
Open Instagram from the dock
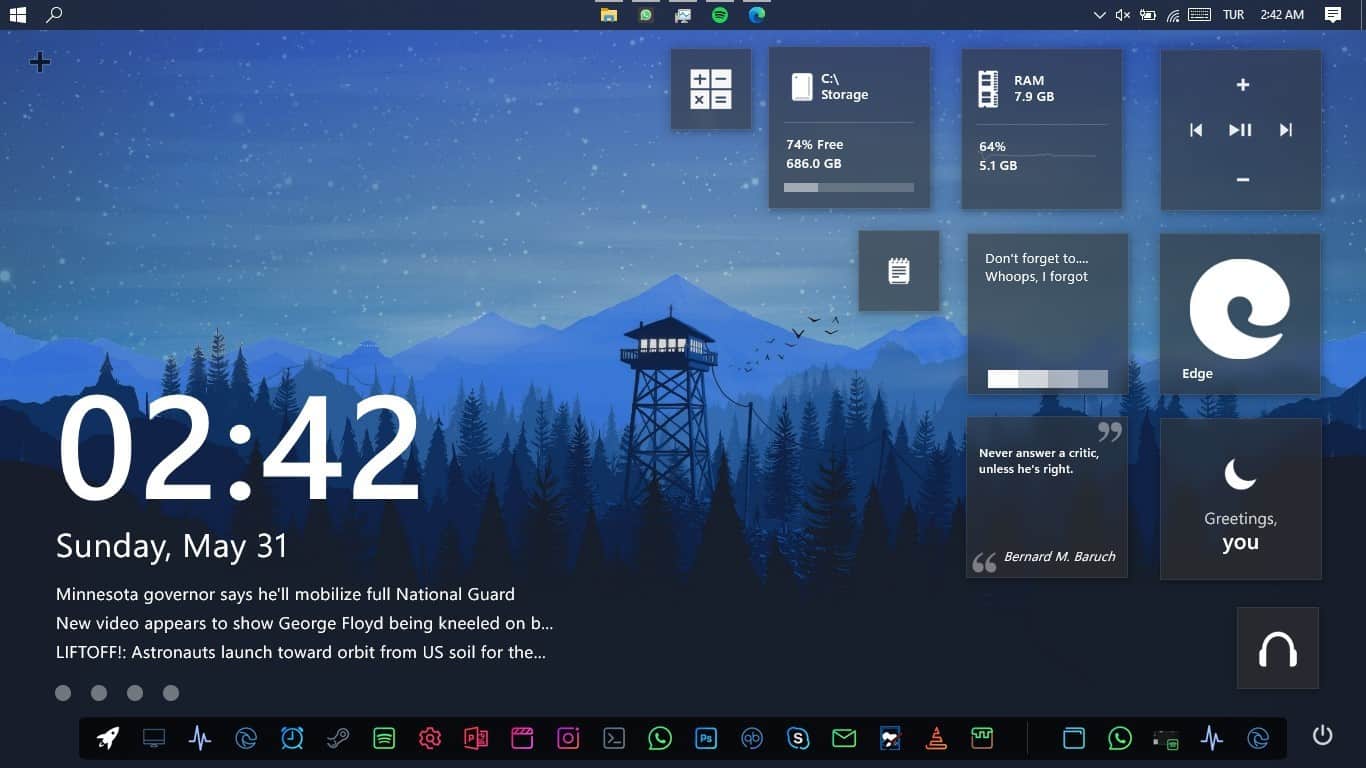(x=568, y=738)
